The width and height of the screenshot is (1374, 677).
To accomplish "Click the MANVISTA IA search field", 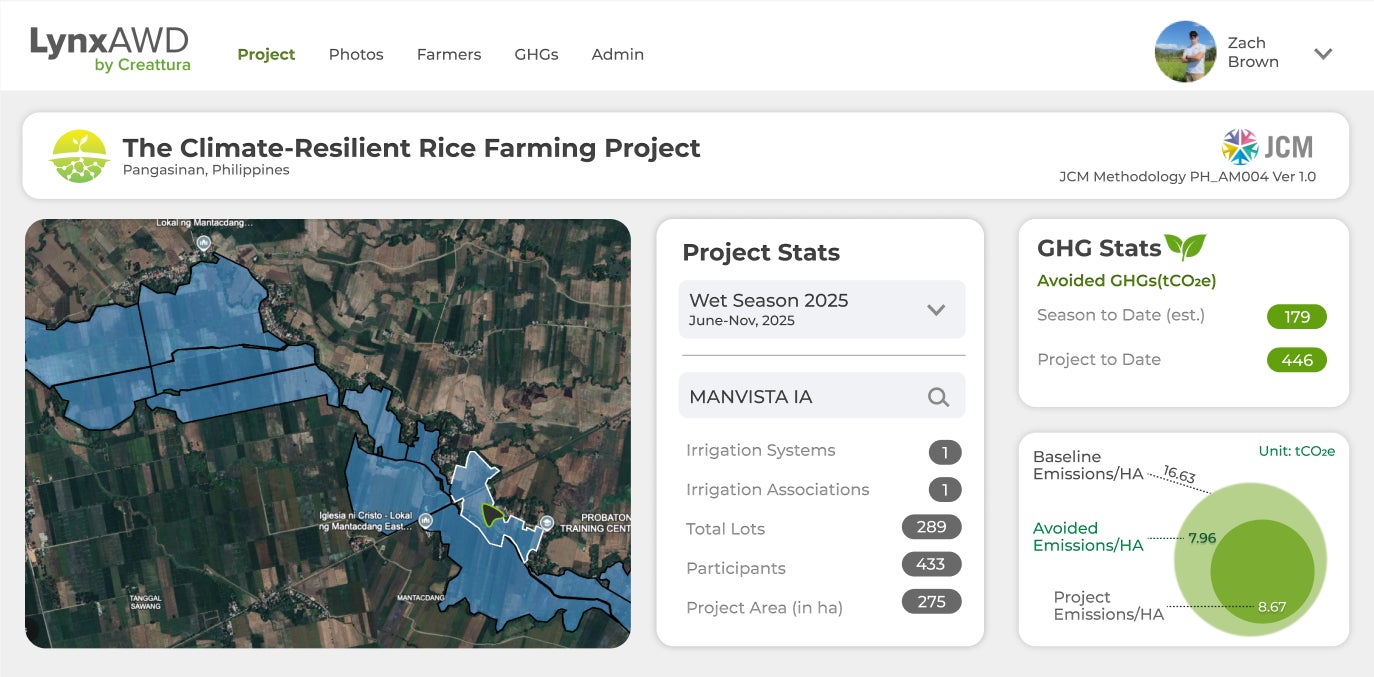I will click(x=800, y=397).
